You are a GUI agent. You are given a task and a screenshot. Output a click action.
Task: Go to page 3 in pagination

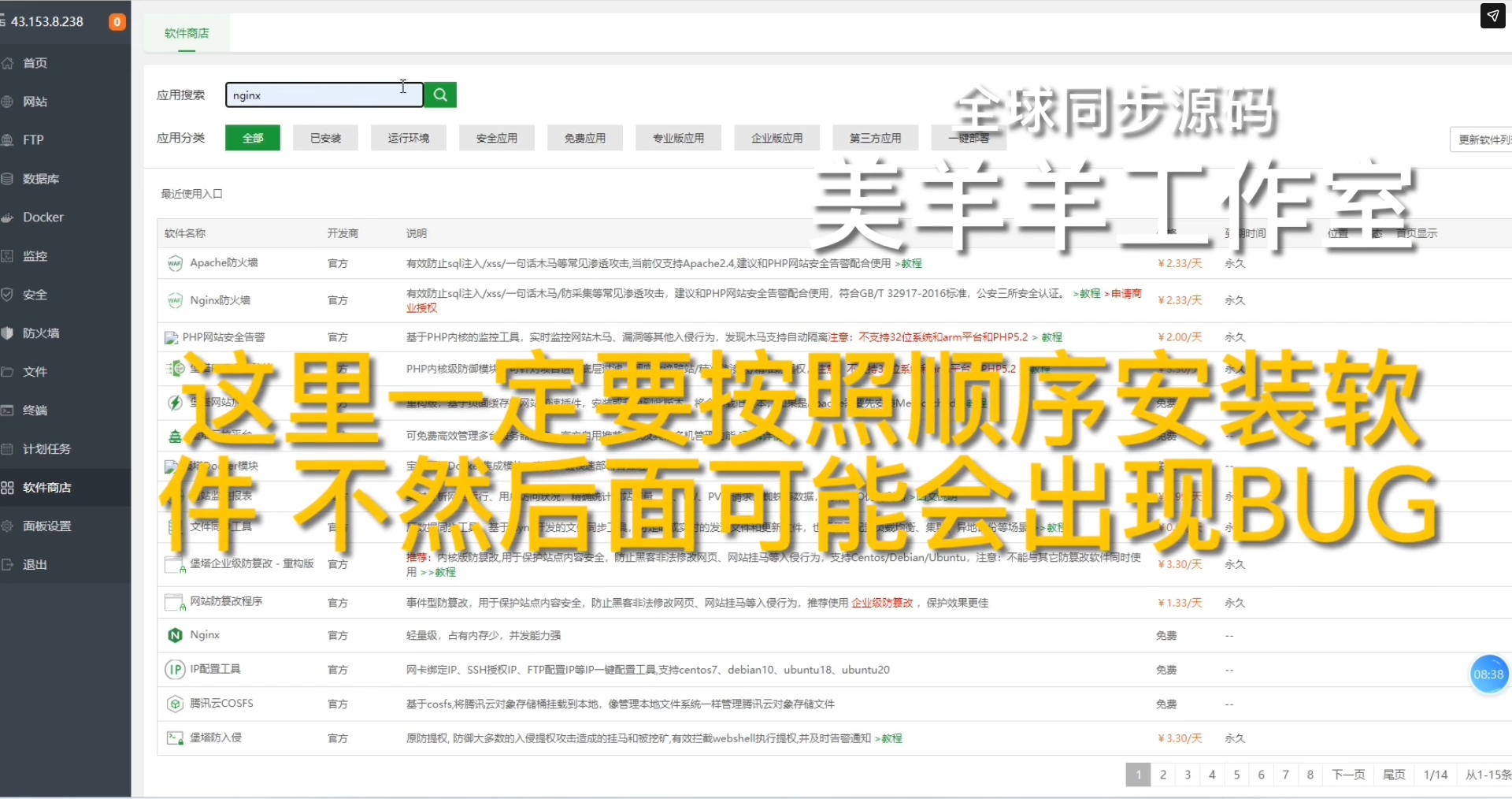pyautogui.click(x=1188, y=775)
